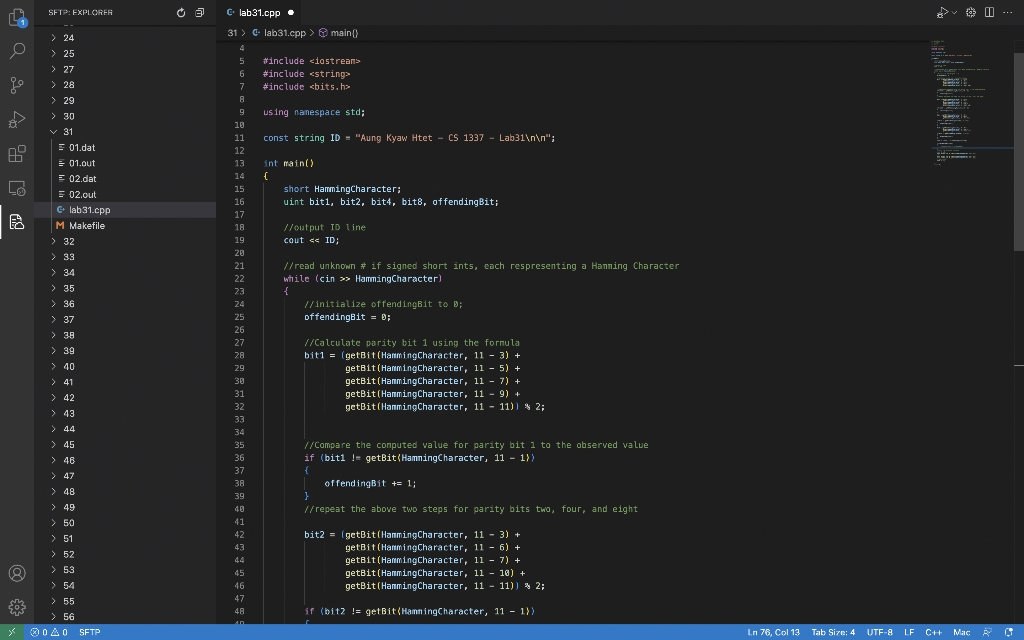The image size is (1024, 640).
Task: Open the Search view icon
Action: tap(17, 51)
